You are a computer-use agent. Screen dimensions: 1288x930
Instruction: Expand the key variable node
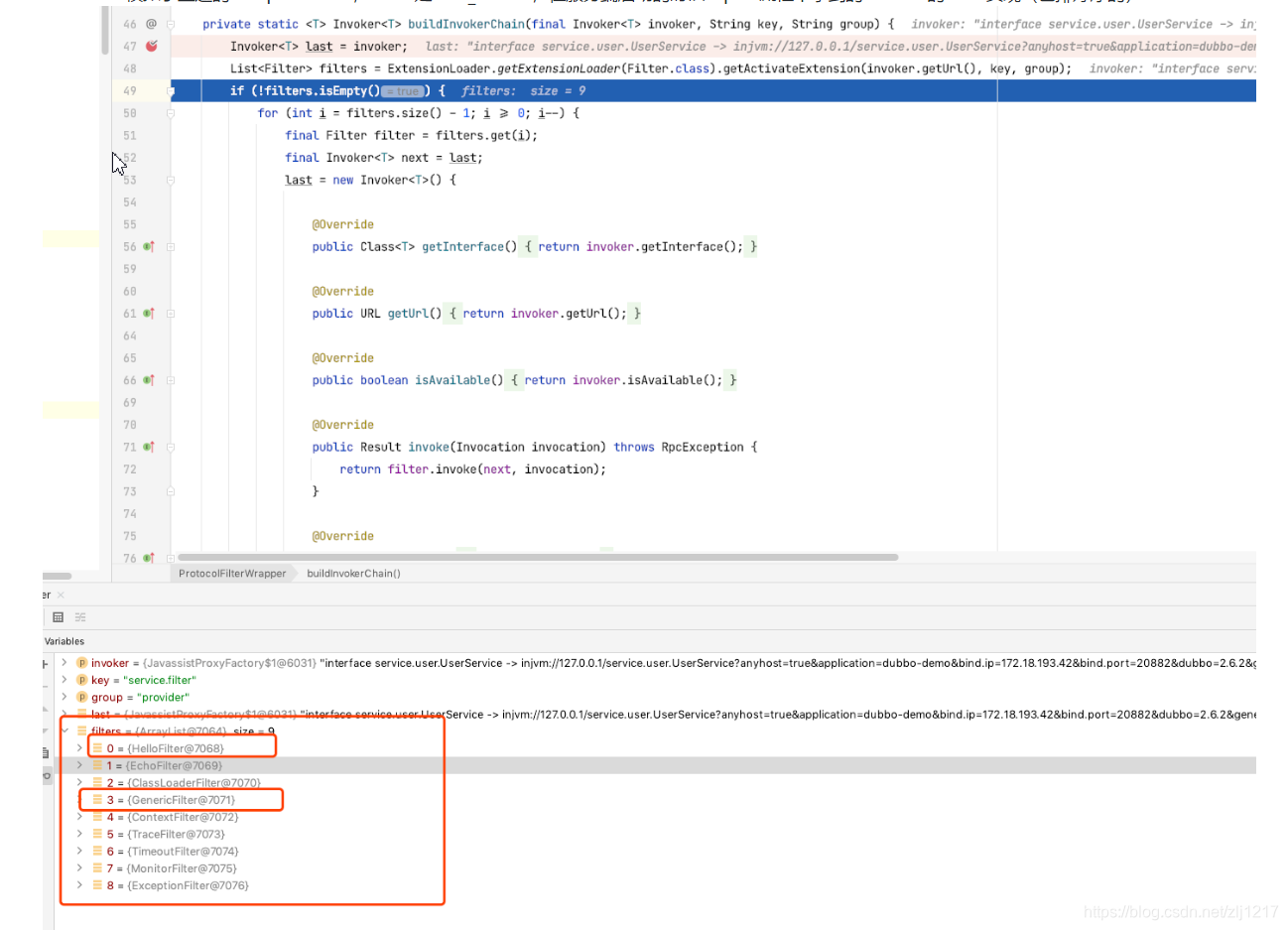pos(64,680)
